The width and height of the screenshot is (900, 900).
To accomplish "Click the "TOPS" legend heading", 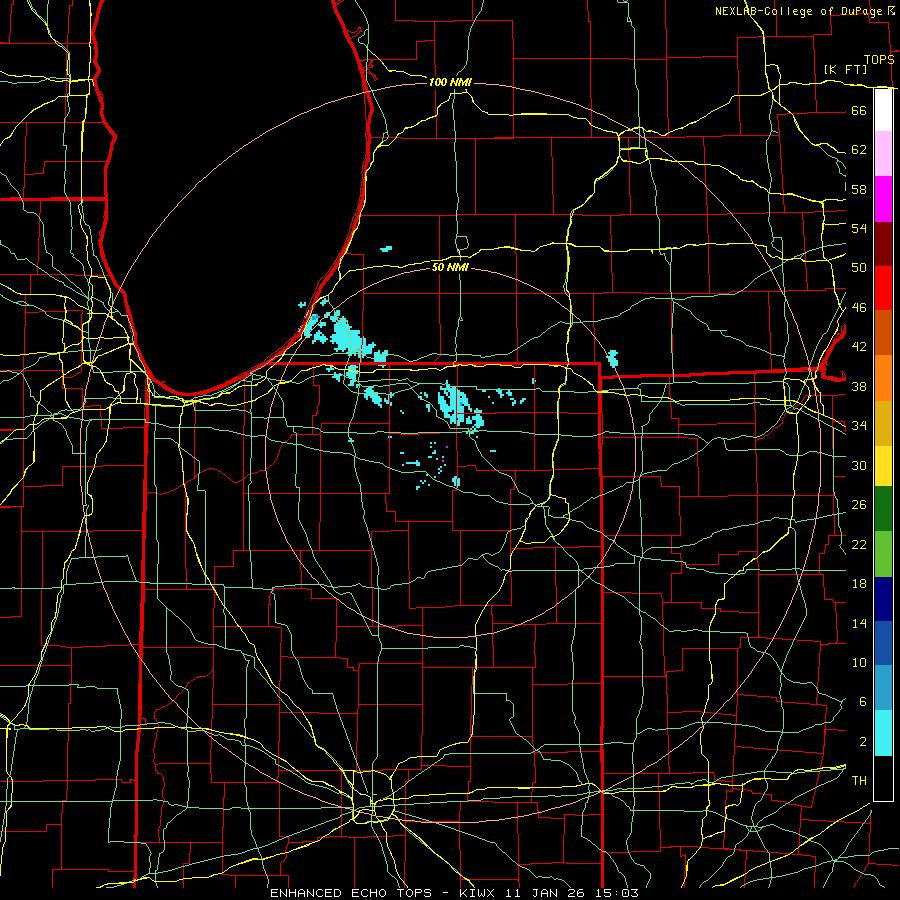I will [879, 60].
